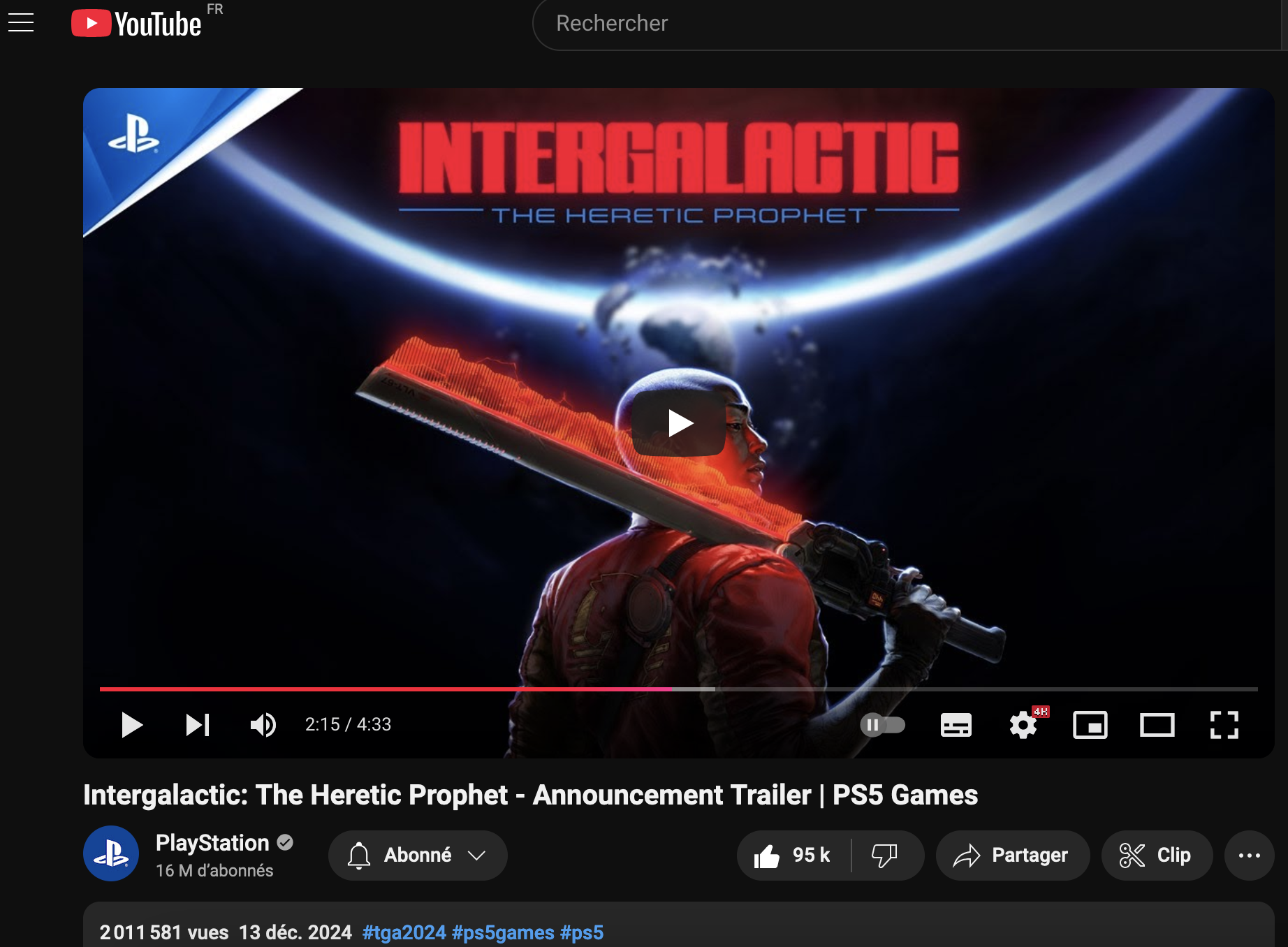Toggle the autoplay switch

pos(883,725)
